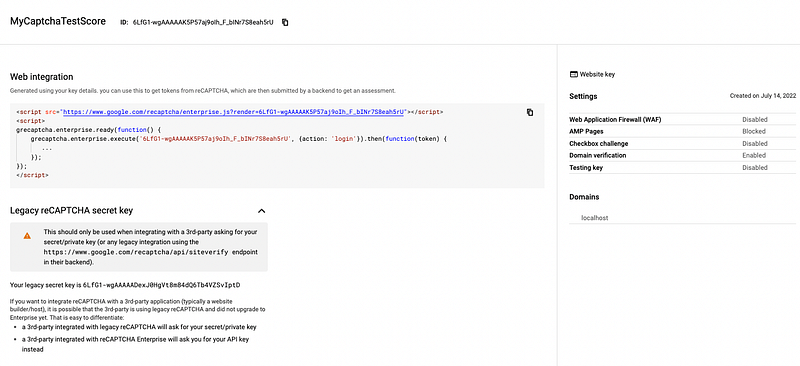The width and height of the screenshot is (800, 366).
Task: Click the grecaptcha.enterprise.execute code line
Action: pyautogui.click(x=239, y=139)
